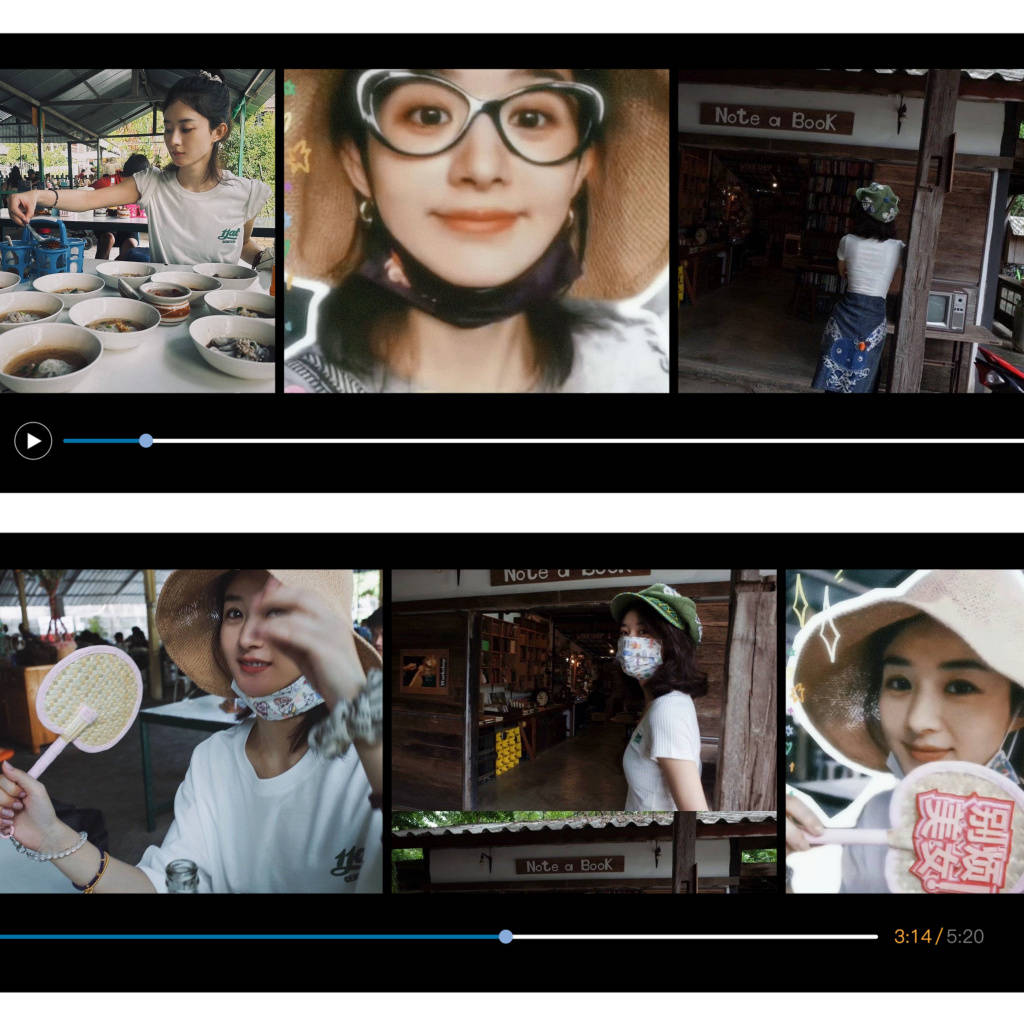Image resolution: width=1024 pixels, height=1024 pixels.
Task: Open the rooftop Note a Book sign photo
Action: tap(583, 852)
